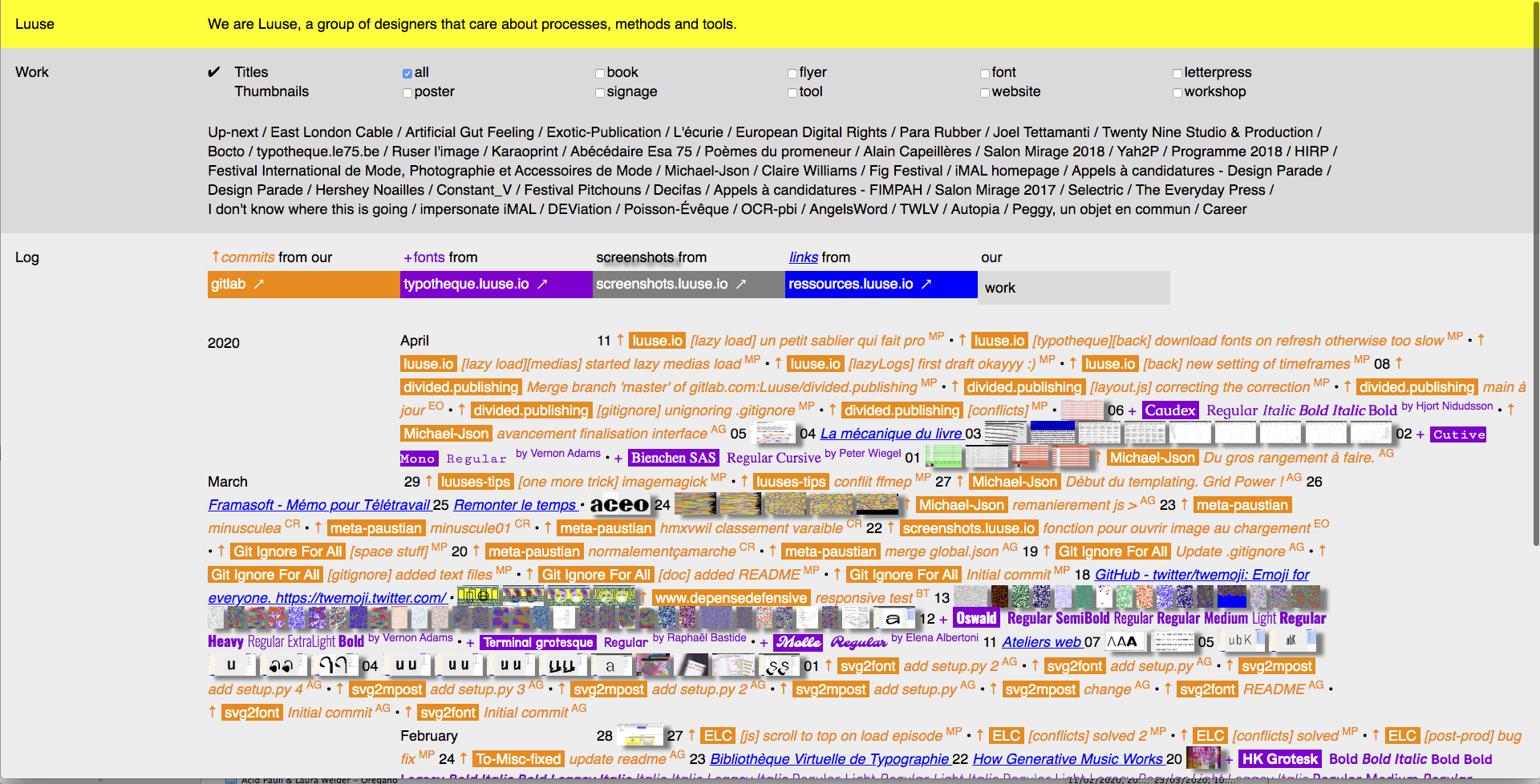Enable the 'poster' filter checkbox
This screenshot has height=784, width=1540.
coord(407,93)
